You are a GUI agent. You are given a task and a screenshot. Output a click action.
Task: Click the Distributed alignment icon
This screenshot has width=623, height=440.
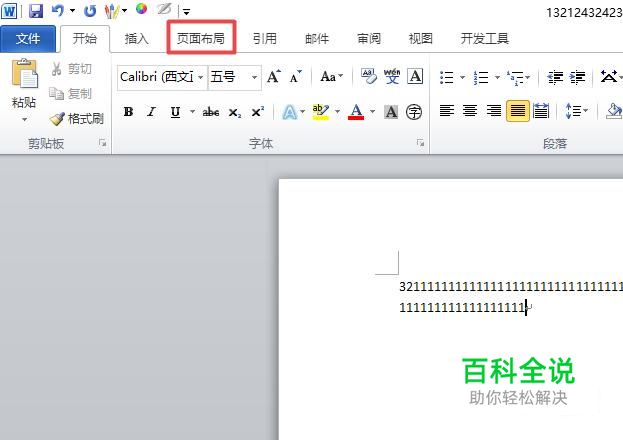click(x=541, y=110)
